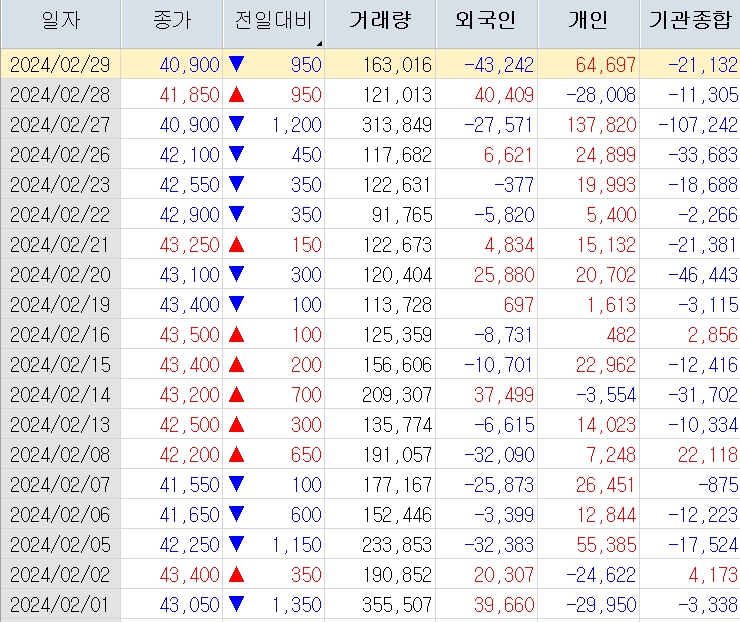Click the blue down arrow beside 1,350

(236, 604)
